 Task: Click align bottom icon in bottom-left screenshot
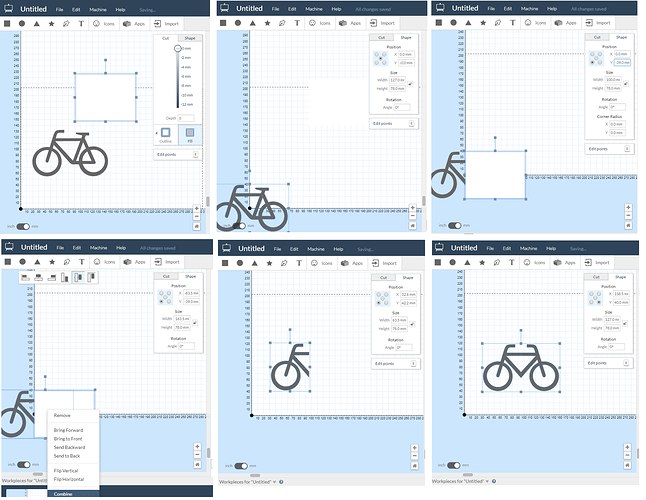(x=65, y=278)
